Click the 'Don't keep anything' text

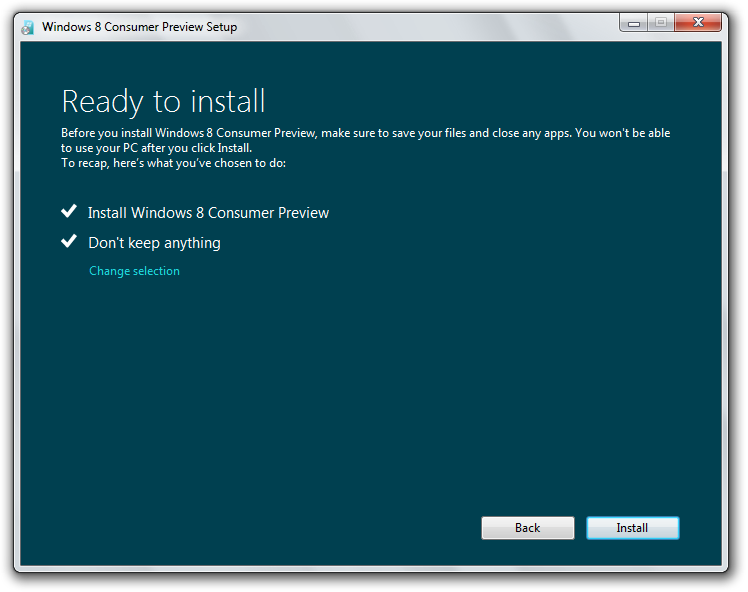point(155,243)
